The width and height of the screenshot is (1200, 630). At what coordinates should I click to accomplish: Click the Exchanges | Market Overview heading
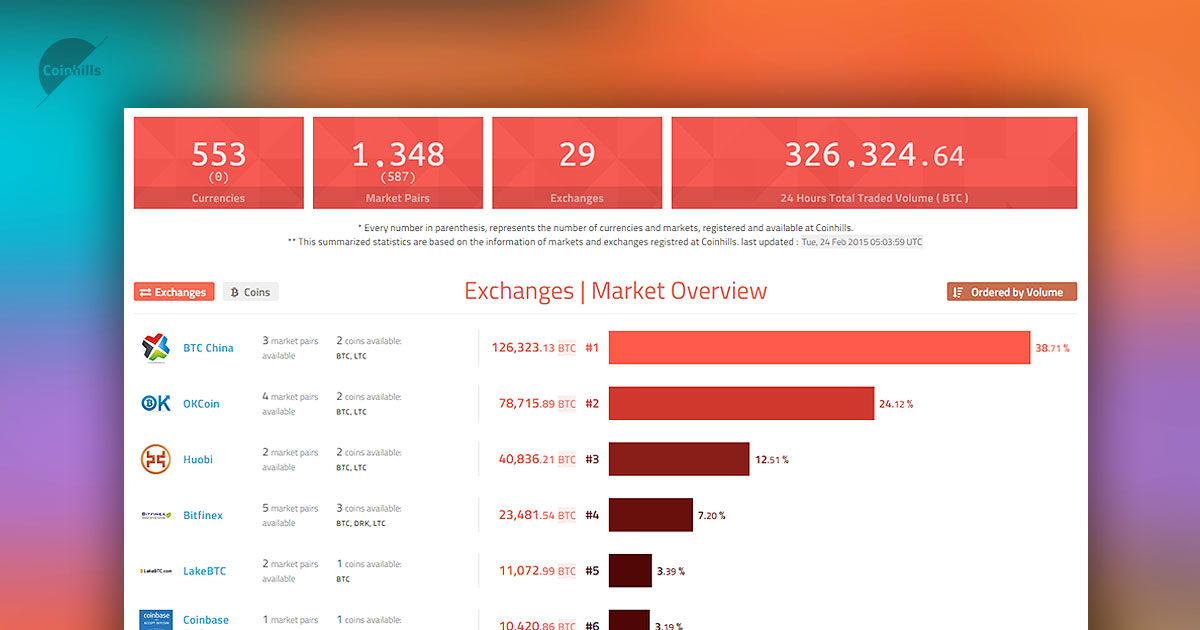pos(616,291)
